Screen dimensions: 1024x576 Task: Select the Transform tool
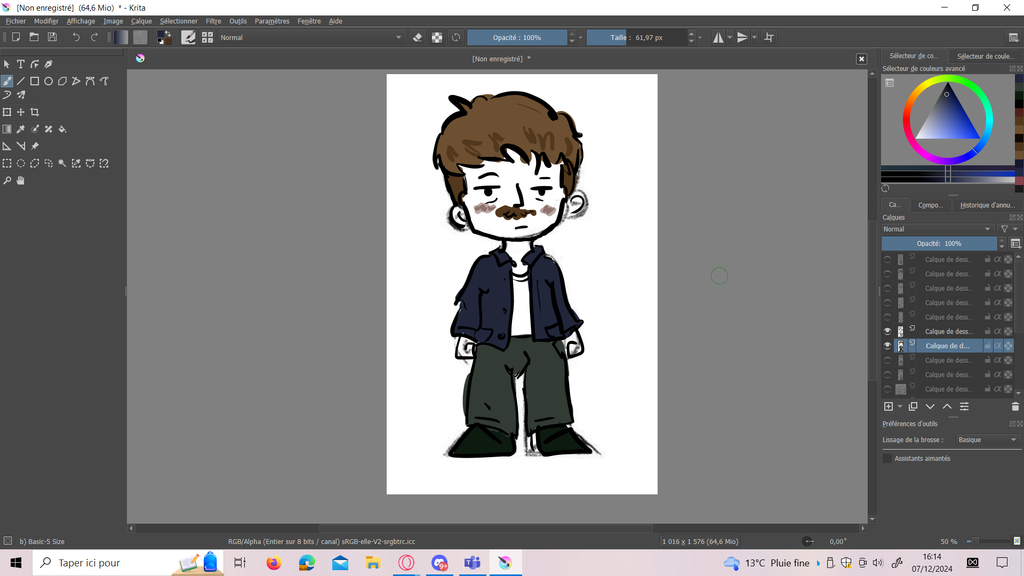click(7, 112)
